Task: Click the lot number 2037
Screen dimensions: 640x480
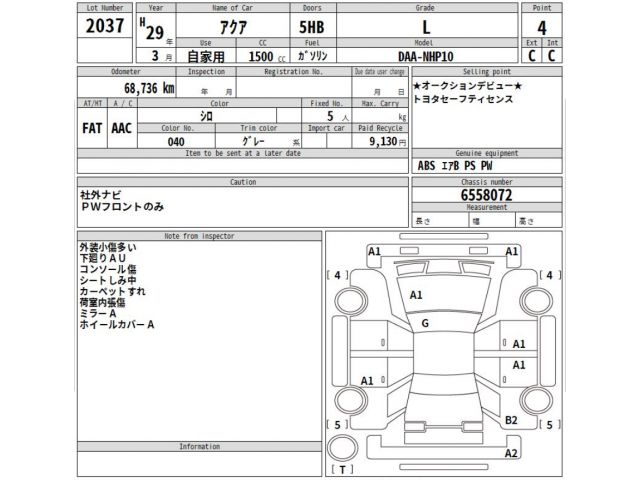Action: click(106, 28)
